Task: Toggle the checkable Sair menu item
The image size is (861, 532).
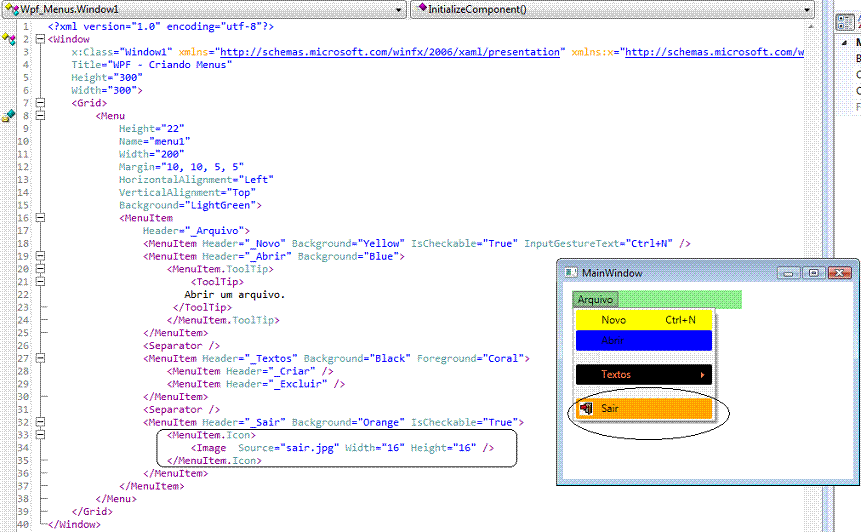Action: pos(643,409)
